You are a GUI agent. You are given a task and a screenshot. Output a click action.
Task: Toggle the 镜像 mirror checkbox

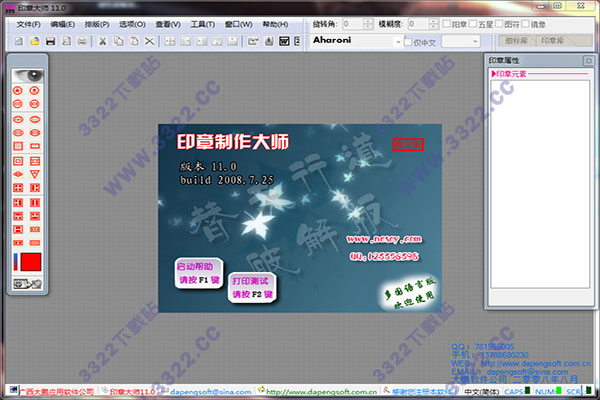(x=525, y=24)
